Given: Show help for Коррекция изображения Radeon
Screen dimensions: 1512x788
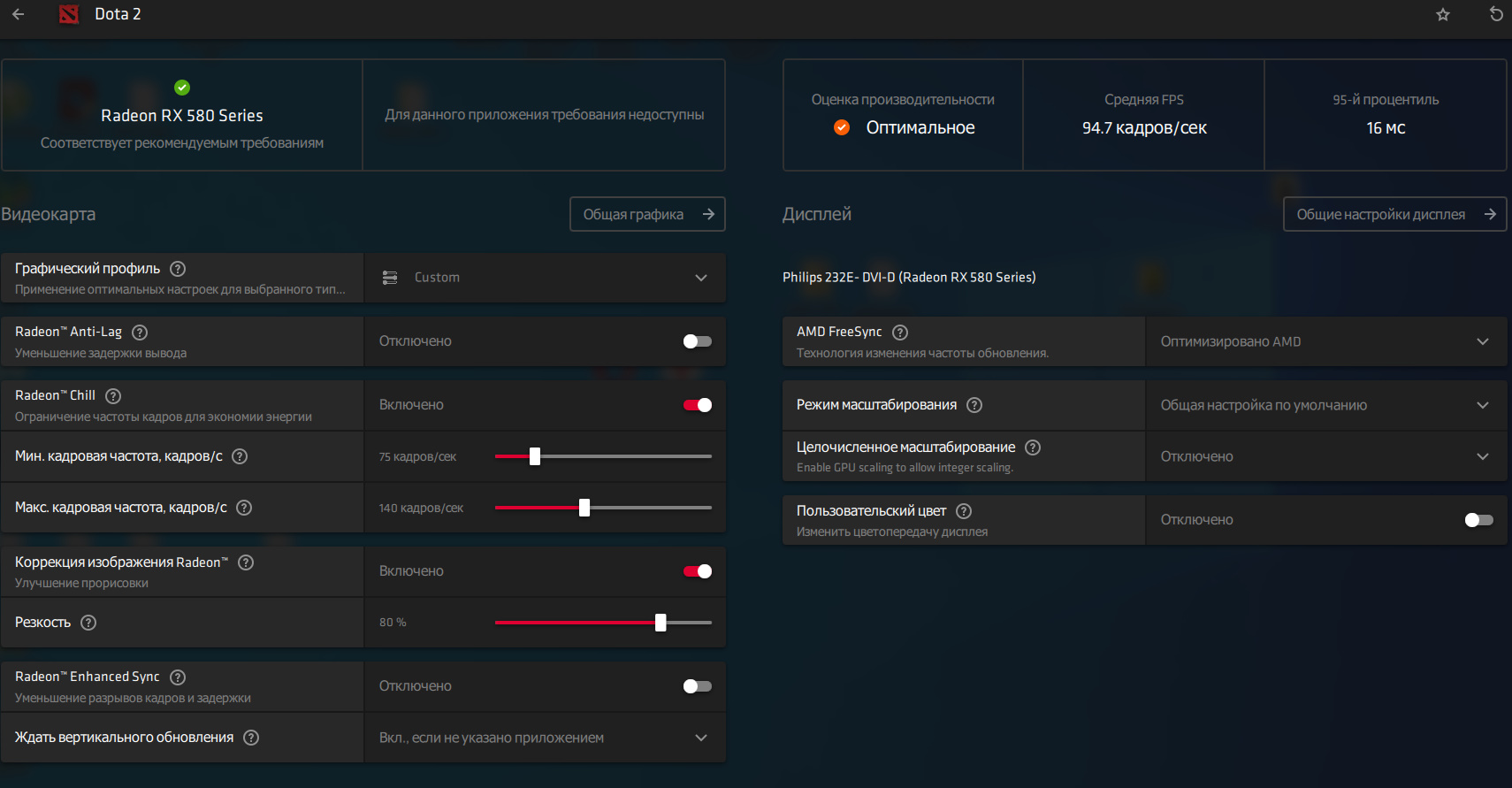Looking at the screenshot, I should click(x=246, y=562).
